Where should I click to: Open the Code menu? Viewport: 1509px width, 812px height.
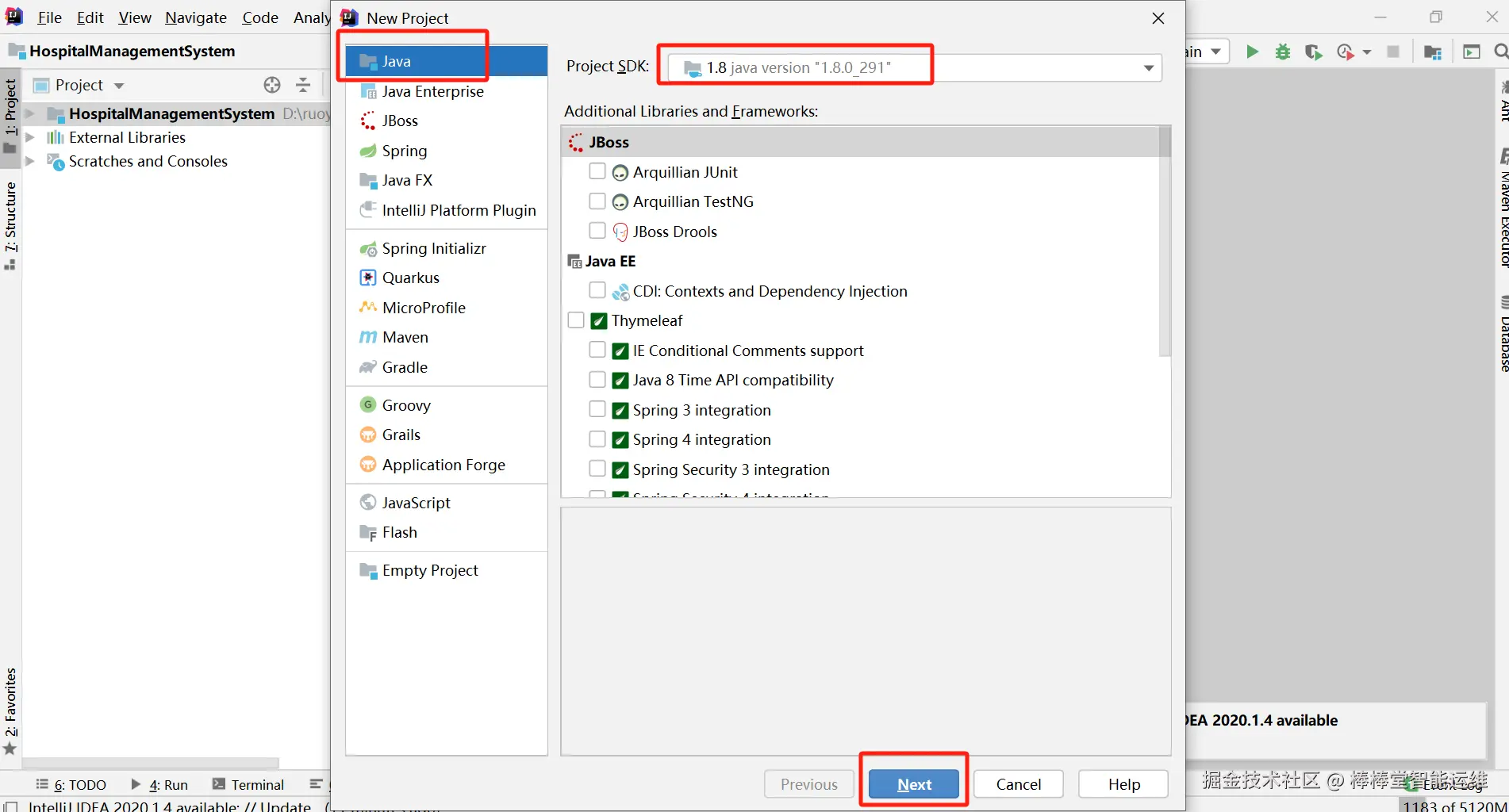[260, 17]
